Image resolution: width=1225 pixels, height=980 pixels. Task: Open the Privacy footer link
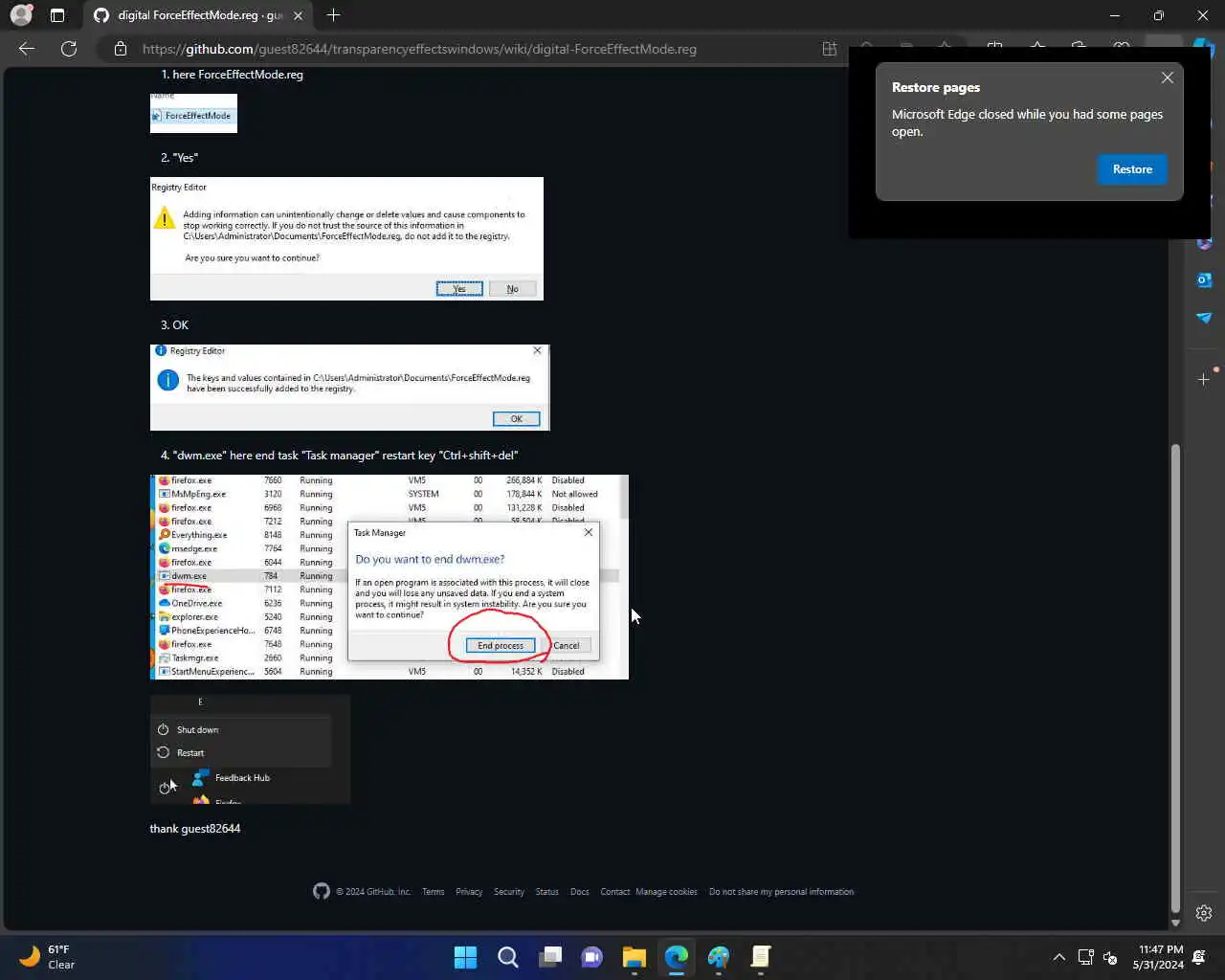pos(469,892)
